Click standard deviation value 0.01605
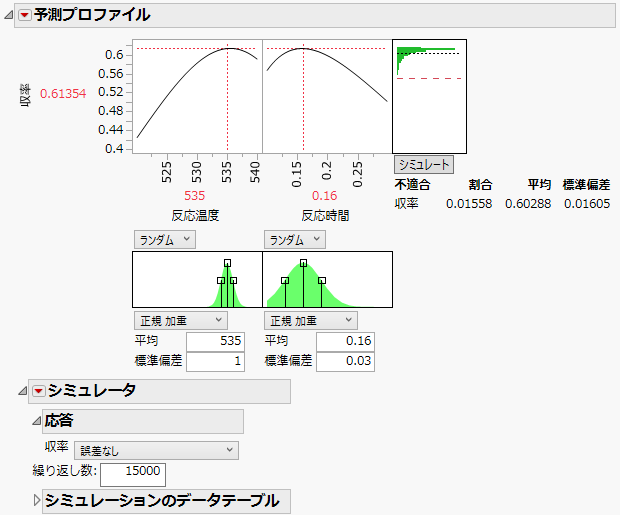Screen dimensions: 620x515 587,204
